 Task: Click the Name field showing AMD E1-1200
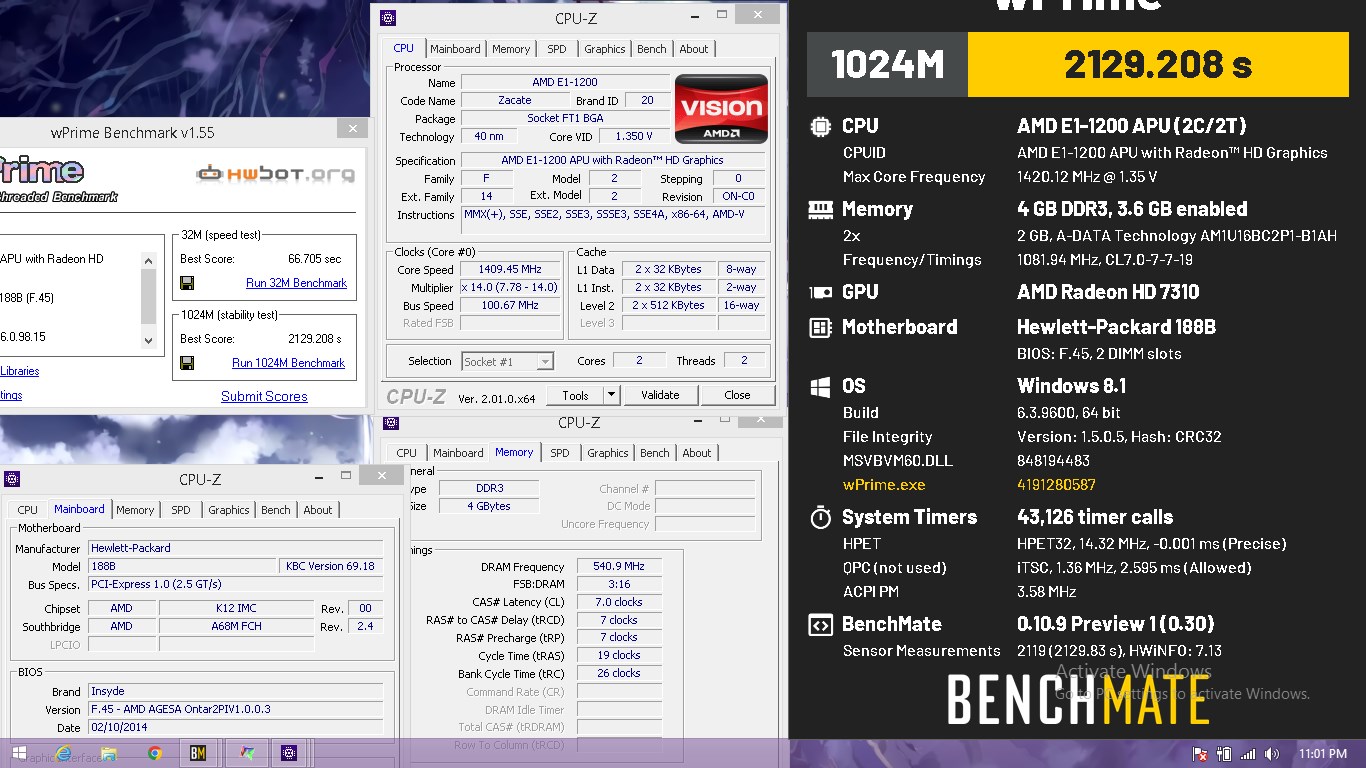click(x=565, y=82)
